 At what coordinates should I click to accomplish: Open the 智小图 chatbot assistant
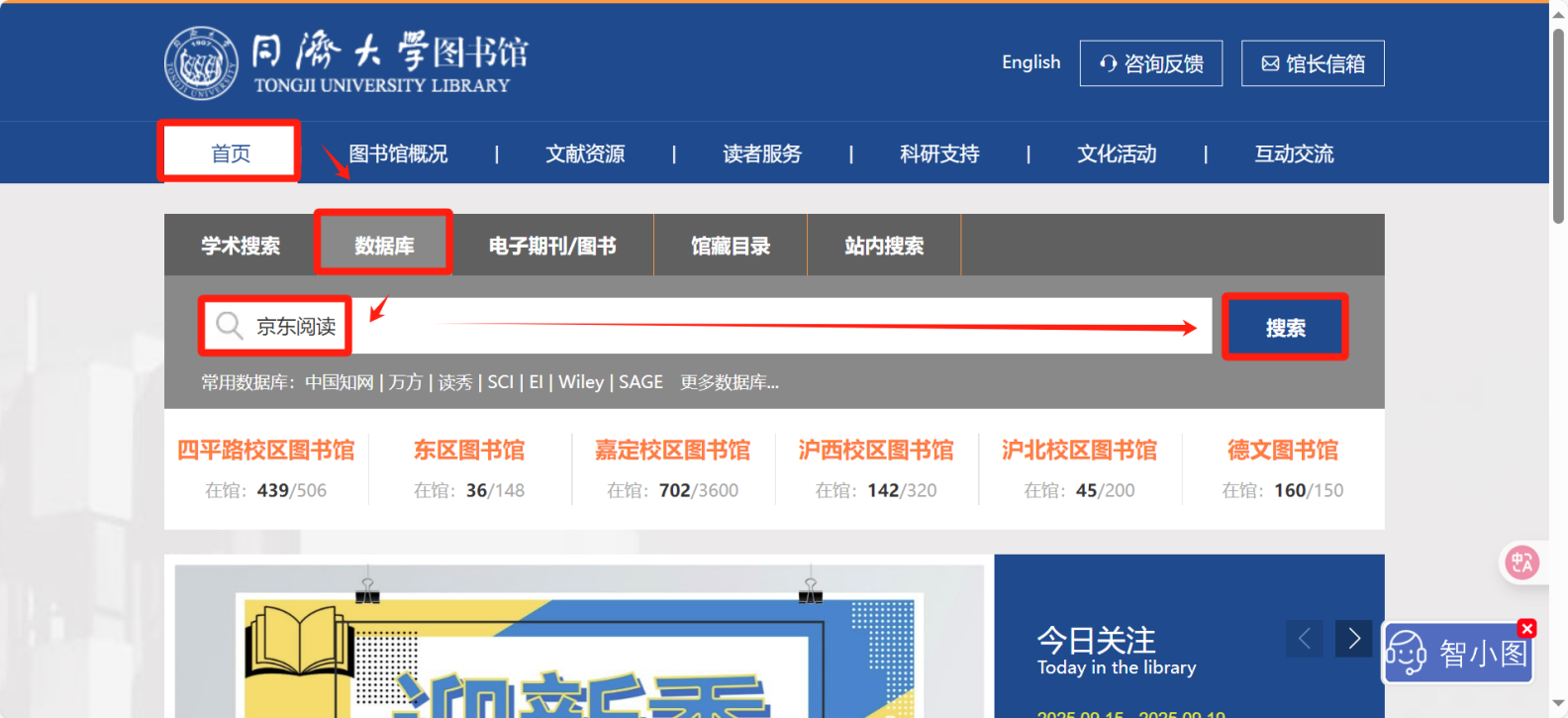1457,654
